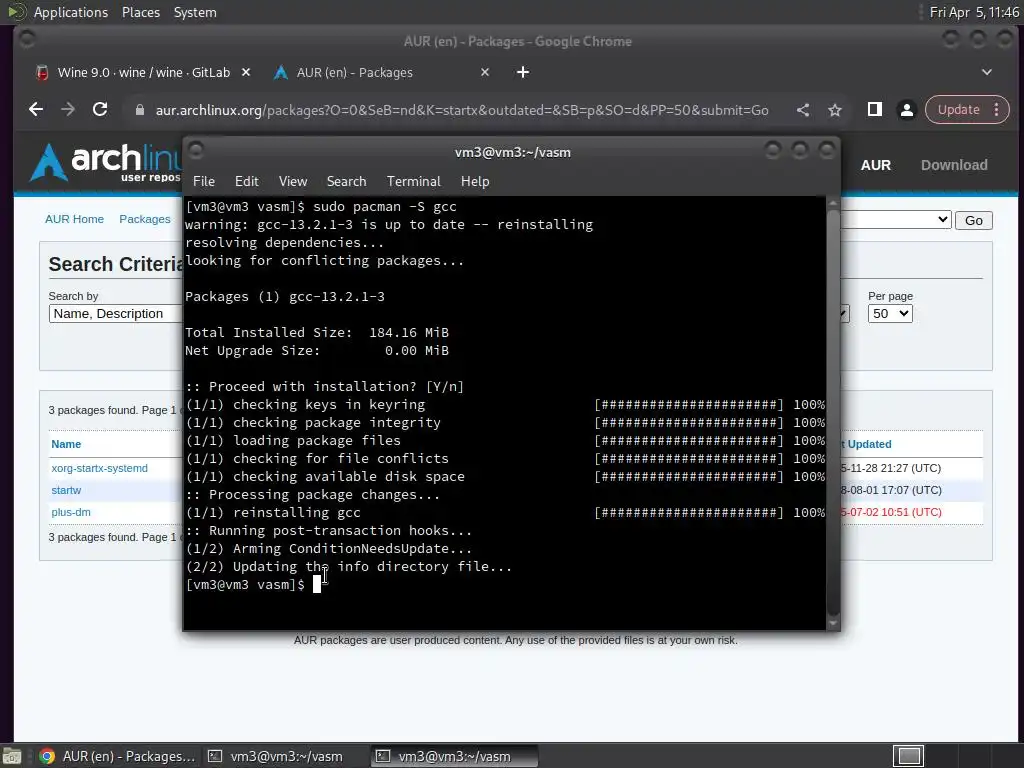Click text 'Packages (1) gcc-13.2.1-3'
The image size is (1024, 768).
click(x=285, y=296)
